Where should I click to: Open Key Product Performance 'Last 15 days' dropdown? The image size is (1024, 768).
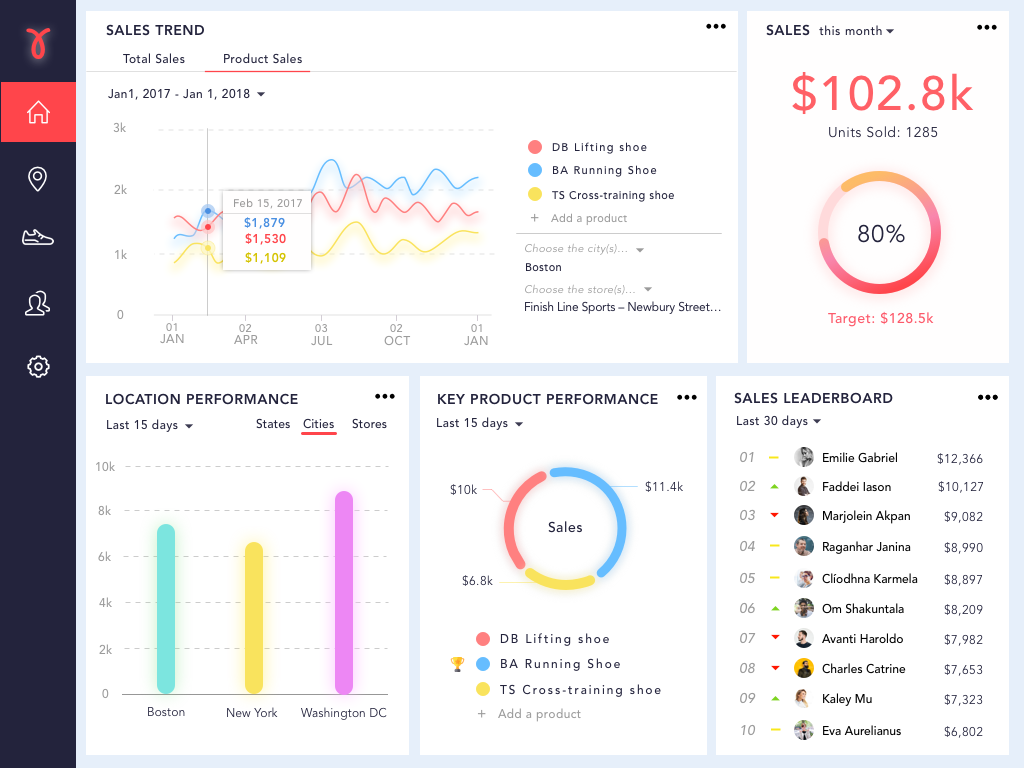pyautogui.click(x=480, y=423)
